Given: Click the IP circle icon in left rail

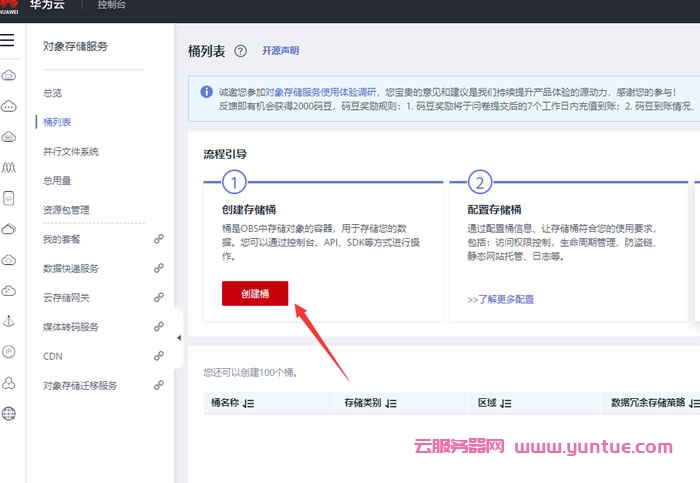Looking at the screenshot, I should tap(9, 351).
